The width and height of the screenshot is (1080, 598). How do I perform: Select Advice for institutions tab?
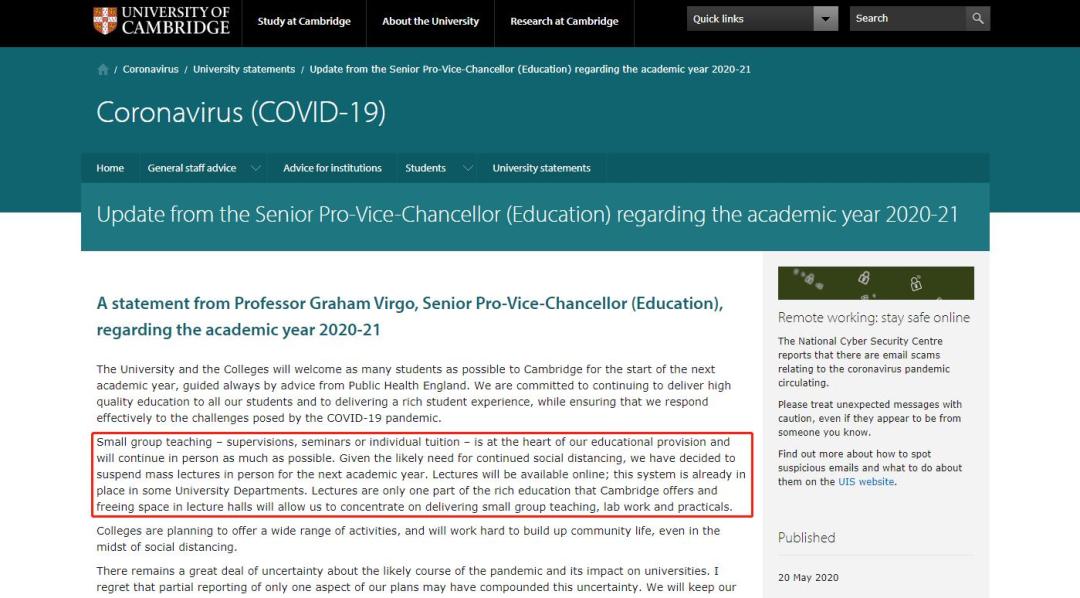click(332, 168)
